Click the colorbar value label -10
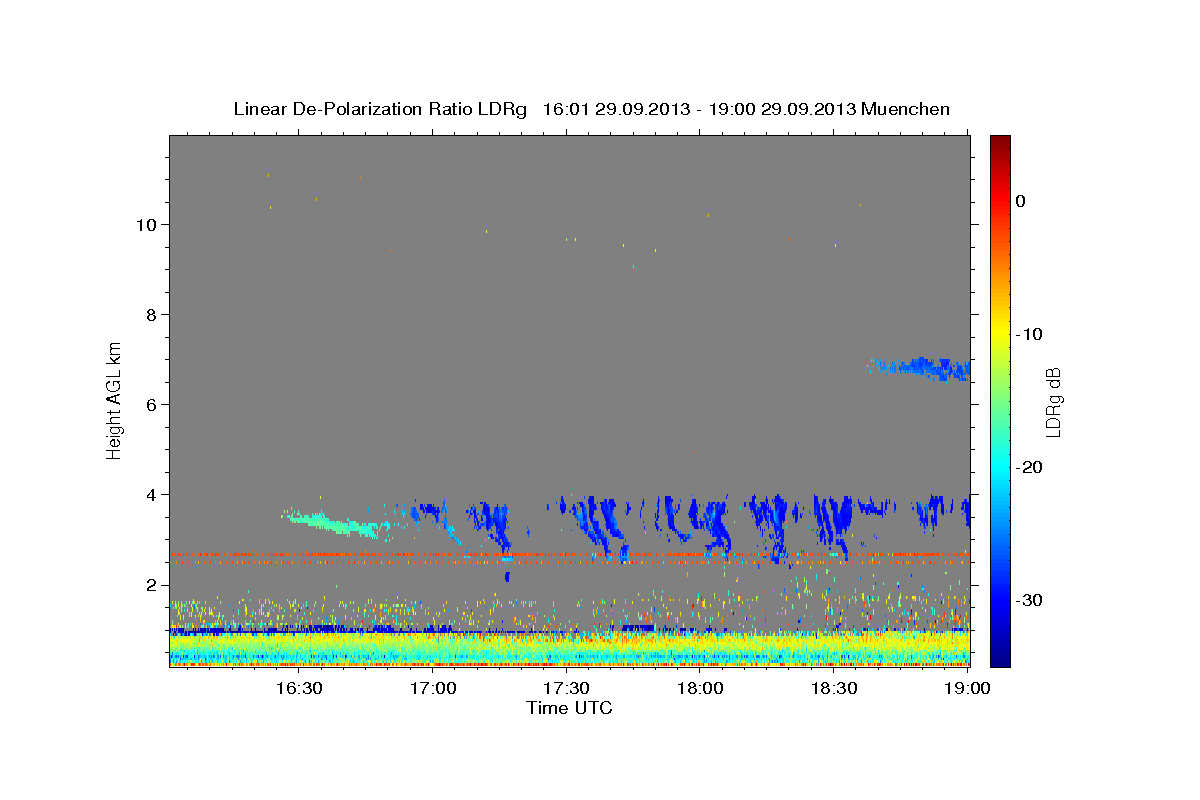Image resolution: width=1200 pixels, height=800 pixels. click(x=1031, y=334)
